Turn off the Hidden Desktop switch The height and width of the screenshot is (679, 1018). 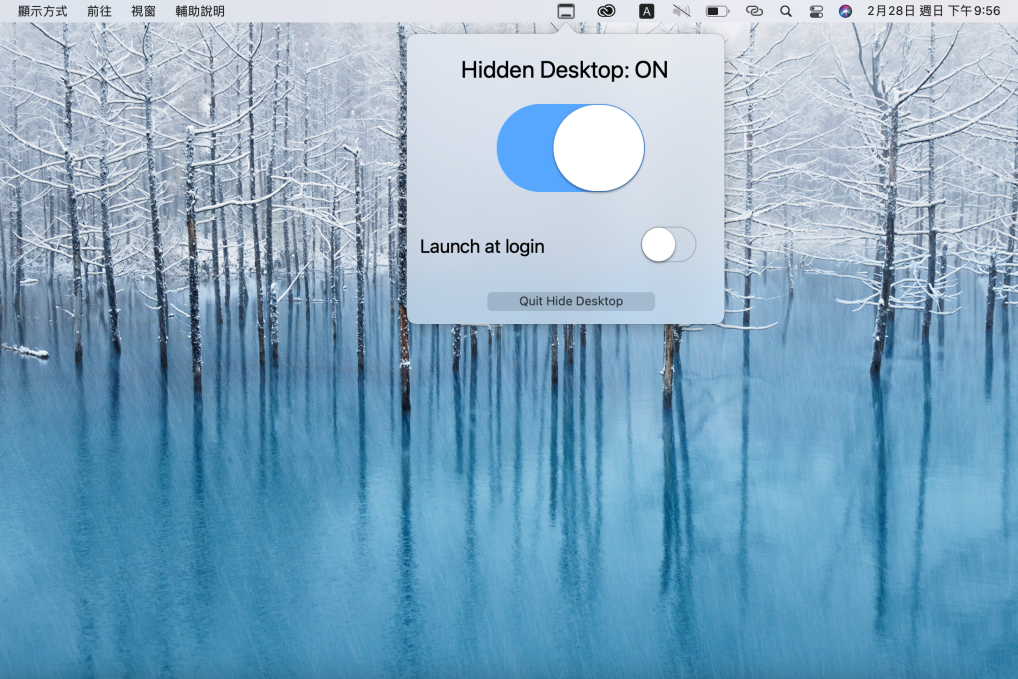pyautogui.click(x=570, y=147)
